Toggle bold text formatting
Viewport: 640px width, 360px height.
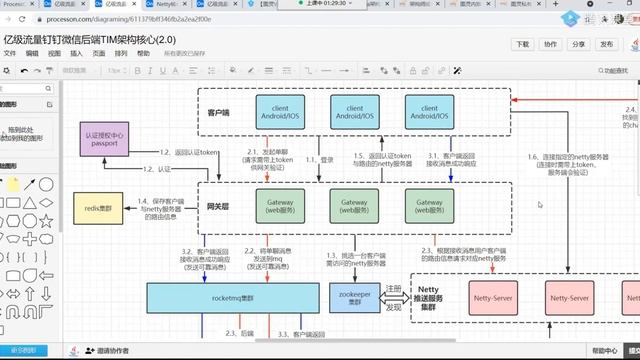click(x=138, y=71)
